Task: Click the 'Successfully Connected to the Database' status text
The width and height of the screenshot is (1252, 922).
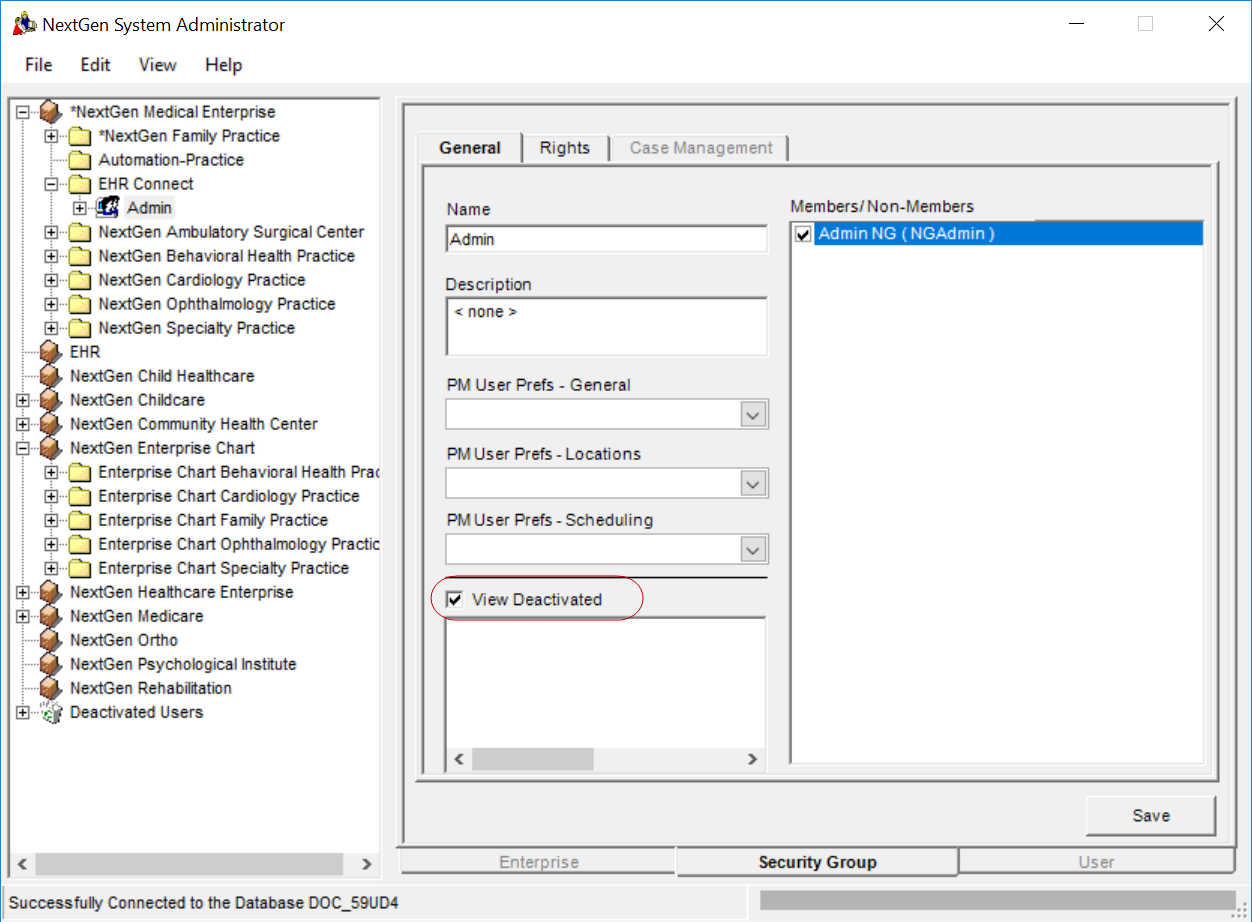Action: pos(204,904)
